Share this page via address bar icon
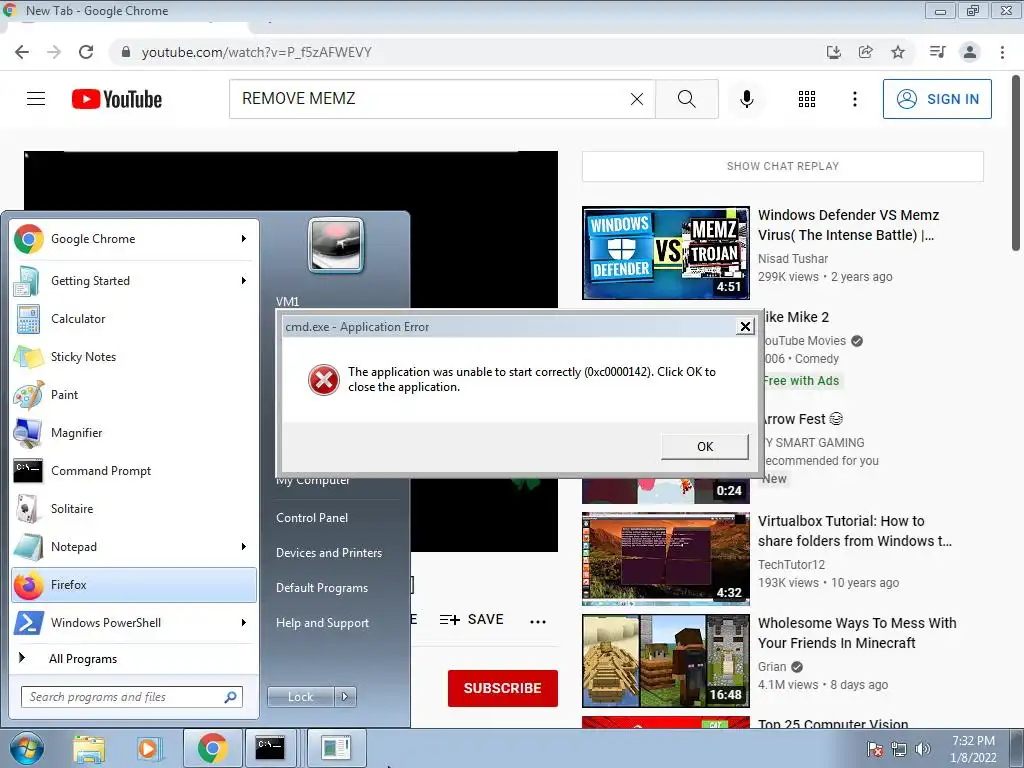The height and width of the screenshot is (768, 1024). click(866, 52)
